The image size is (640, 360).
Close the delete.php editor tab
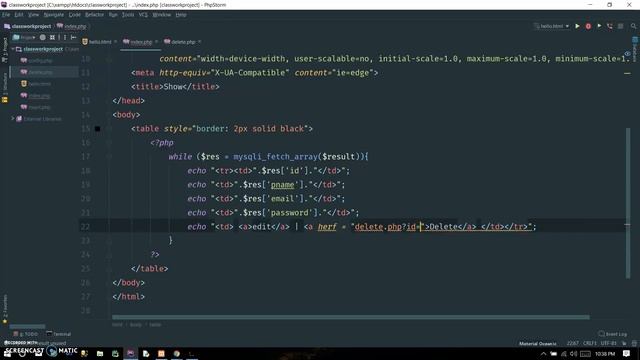point(200,42)
